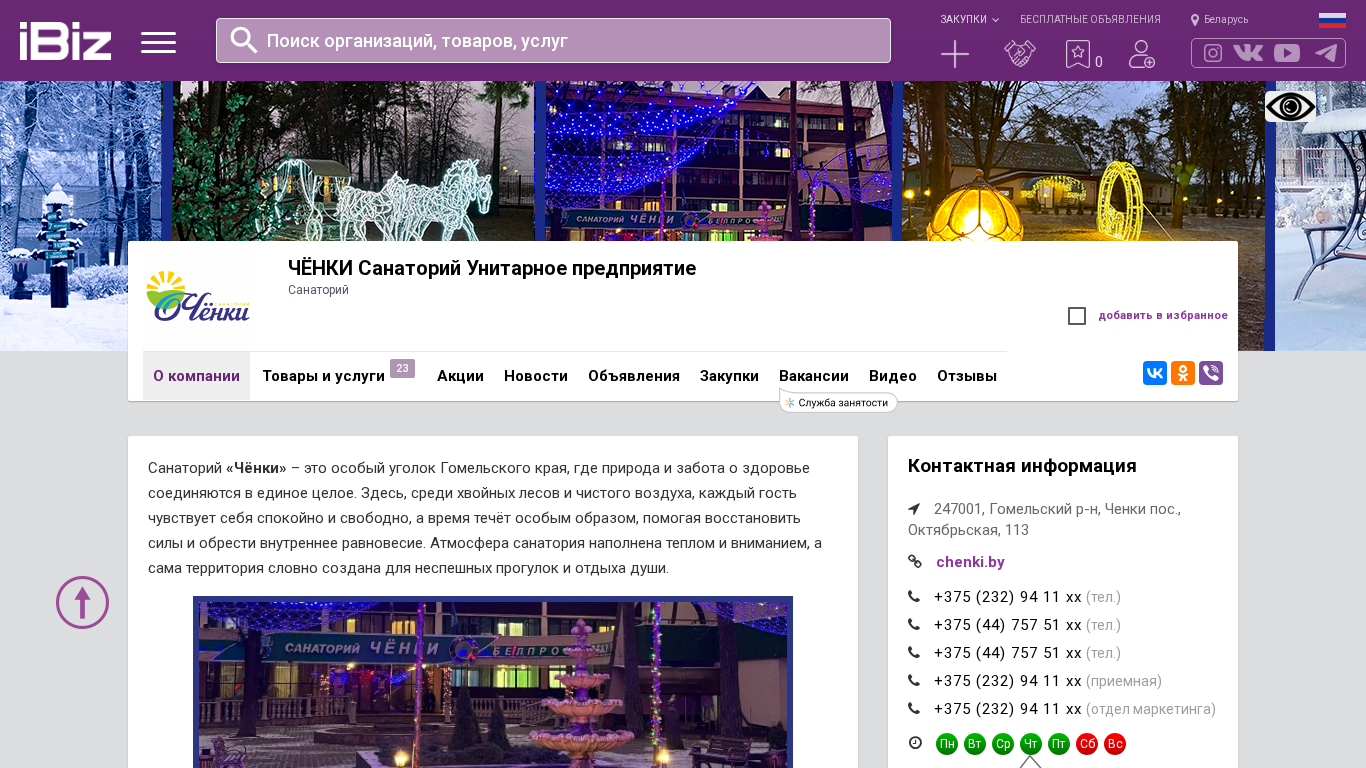Open the sanatorium night fountain photo
This screenshot has height=768, width=1366.
[x=493, y=683]
